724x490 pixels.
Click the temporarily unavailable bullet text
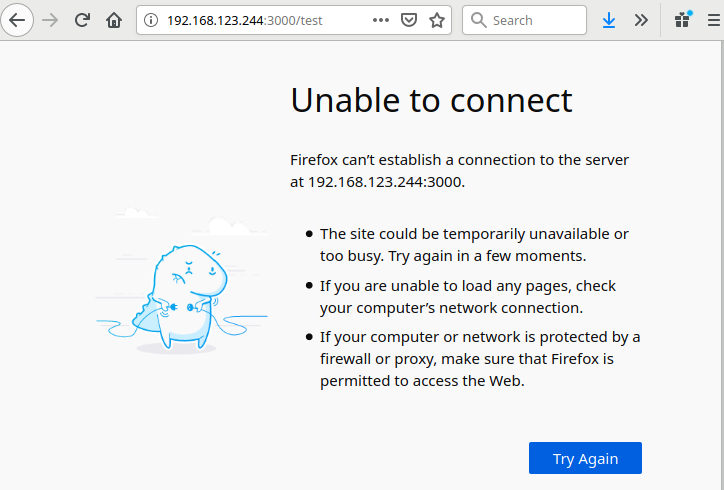(474, 245)
